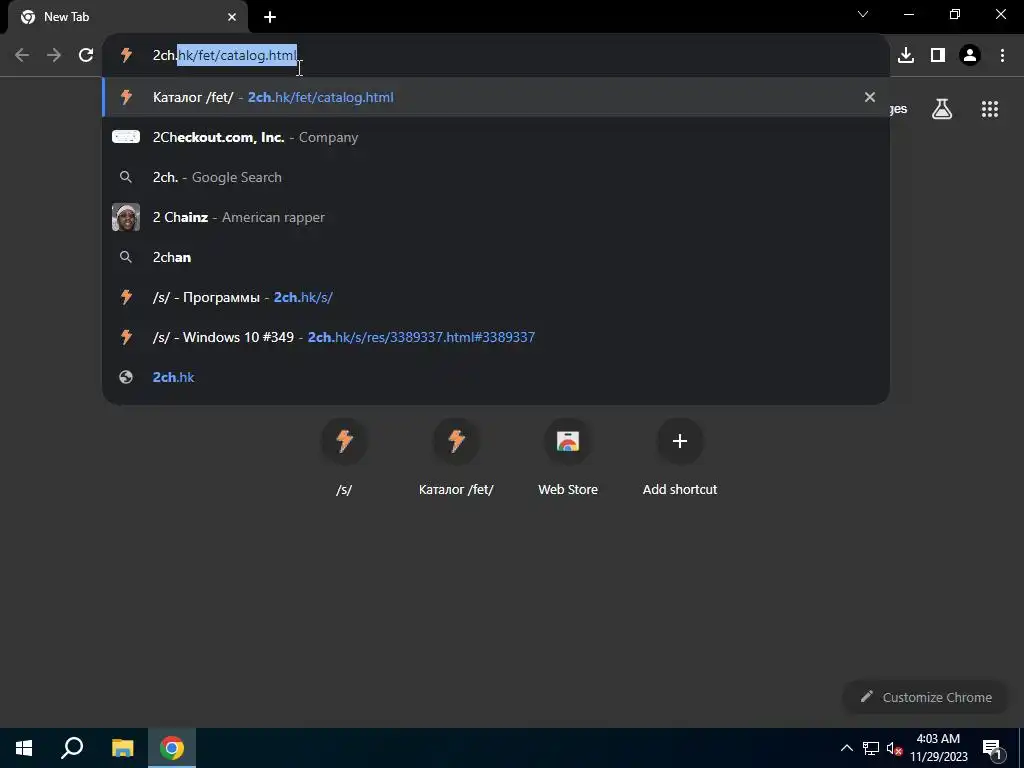Open the Windows Start menu
Viewport: 1024px width, 768px height.
pyautogui.click(x=24, y=748)
